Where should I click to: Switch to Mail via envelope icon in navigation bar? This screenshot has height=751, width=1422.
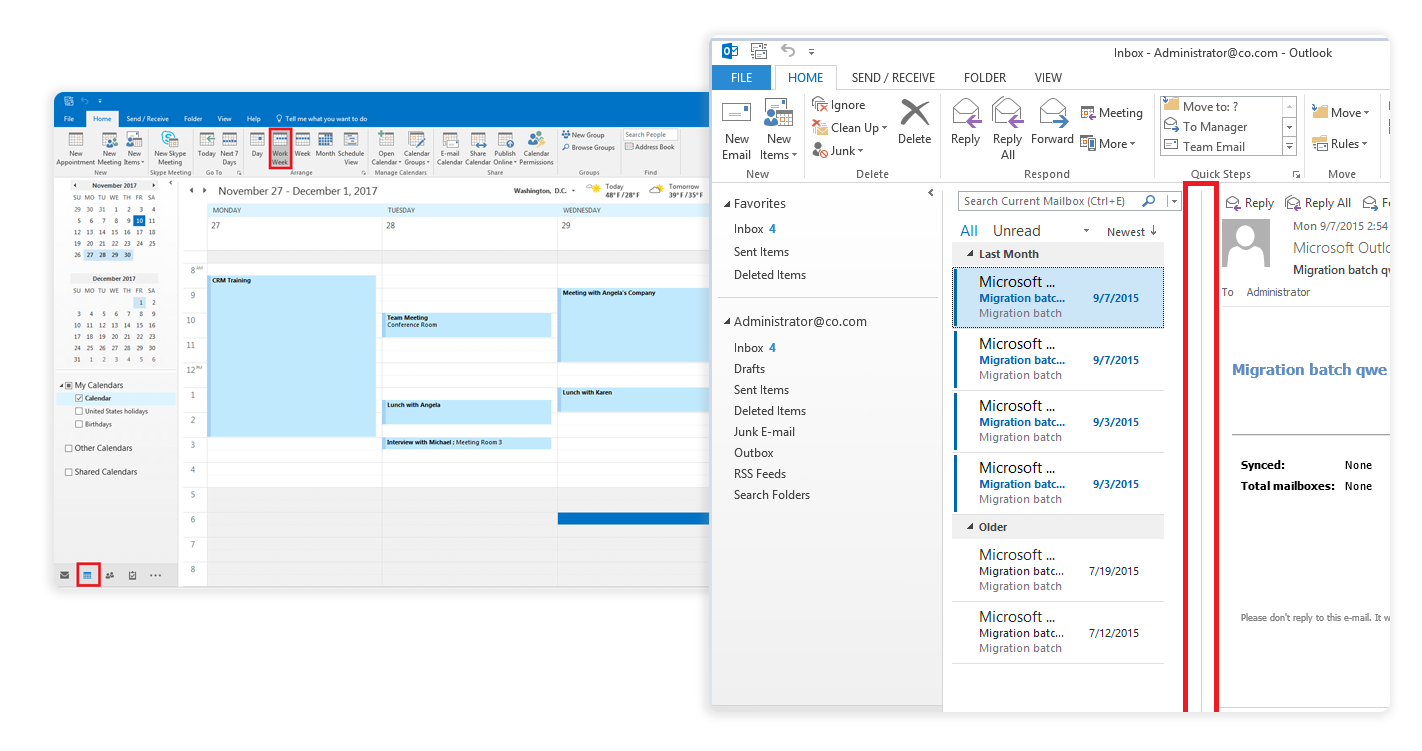pos(64,575)
